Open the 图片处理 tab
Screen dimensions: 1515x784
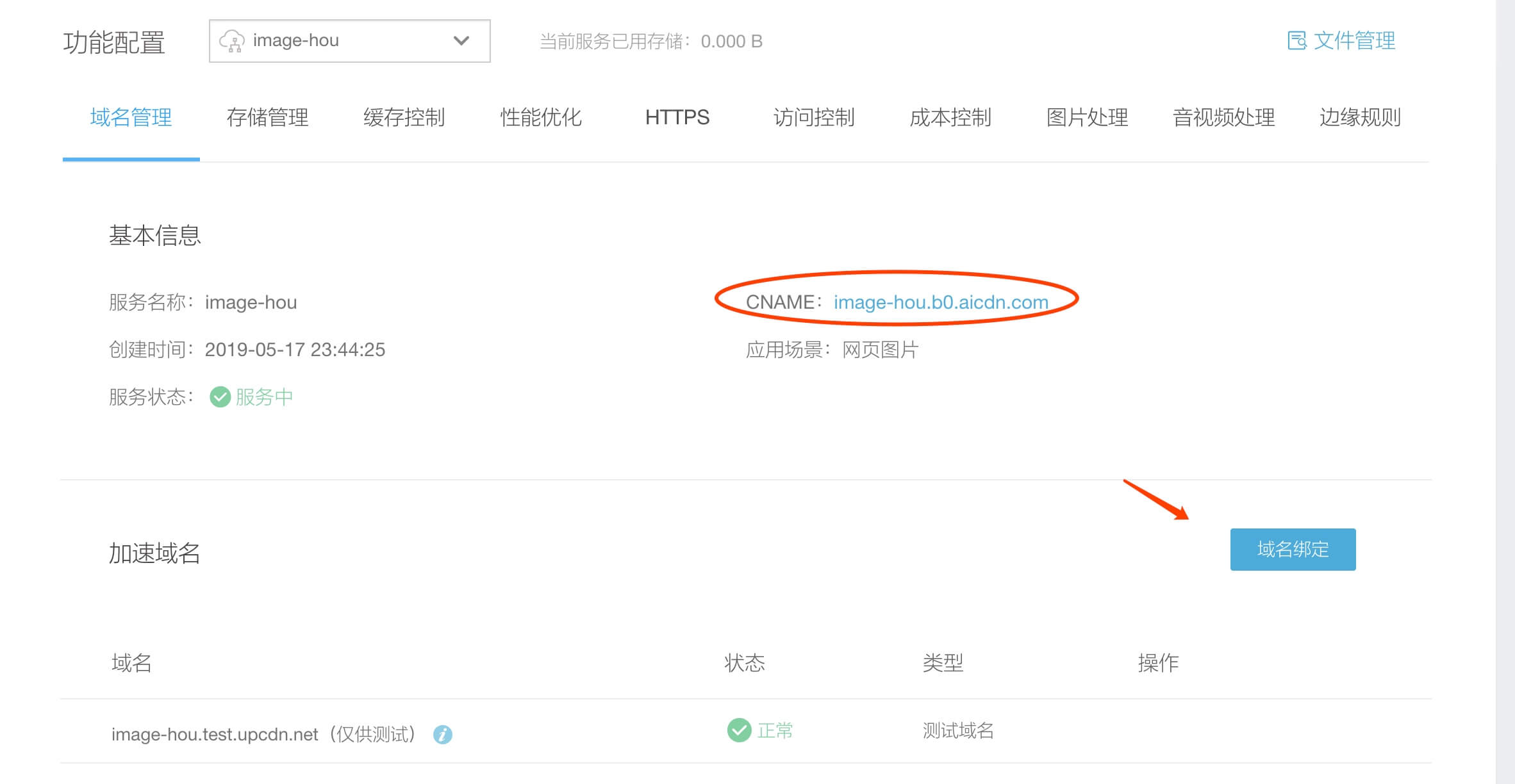[1087, 117]
